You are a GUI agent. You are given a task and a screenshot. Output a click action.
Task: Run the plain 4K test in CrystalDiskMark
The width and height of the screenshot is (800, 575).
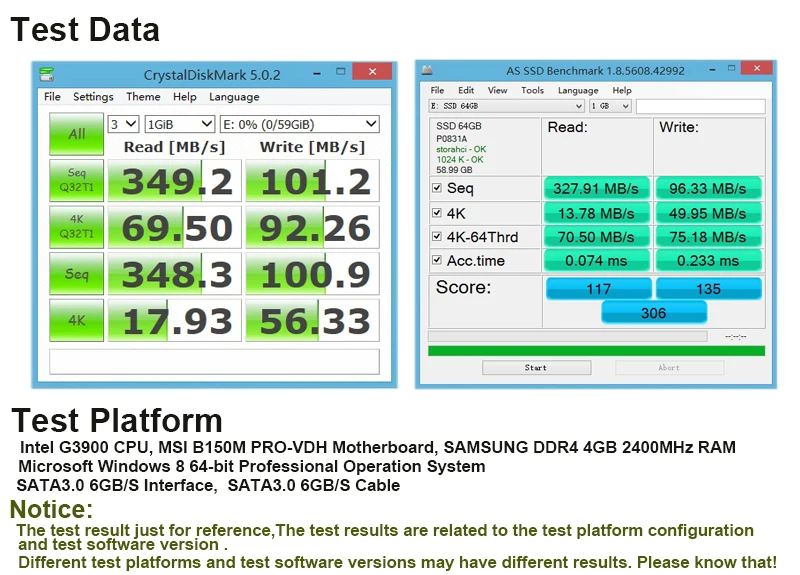tap(77, 320)
